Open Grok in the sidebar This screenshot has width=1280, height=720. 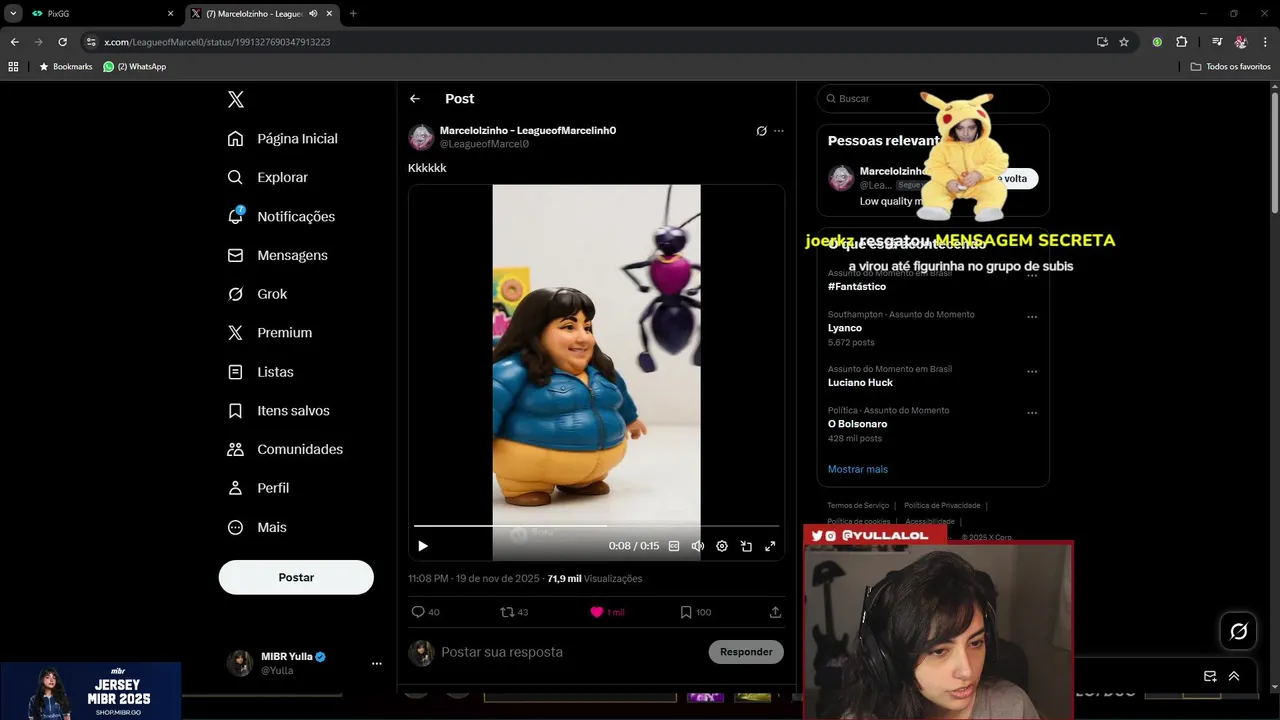[258, 294]
